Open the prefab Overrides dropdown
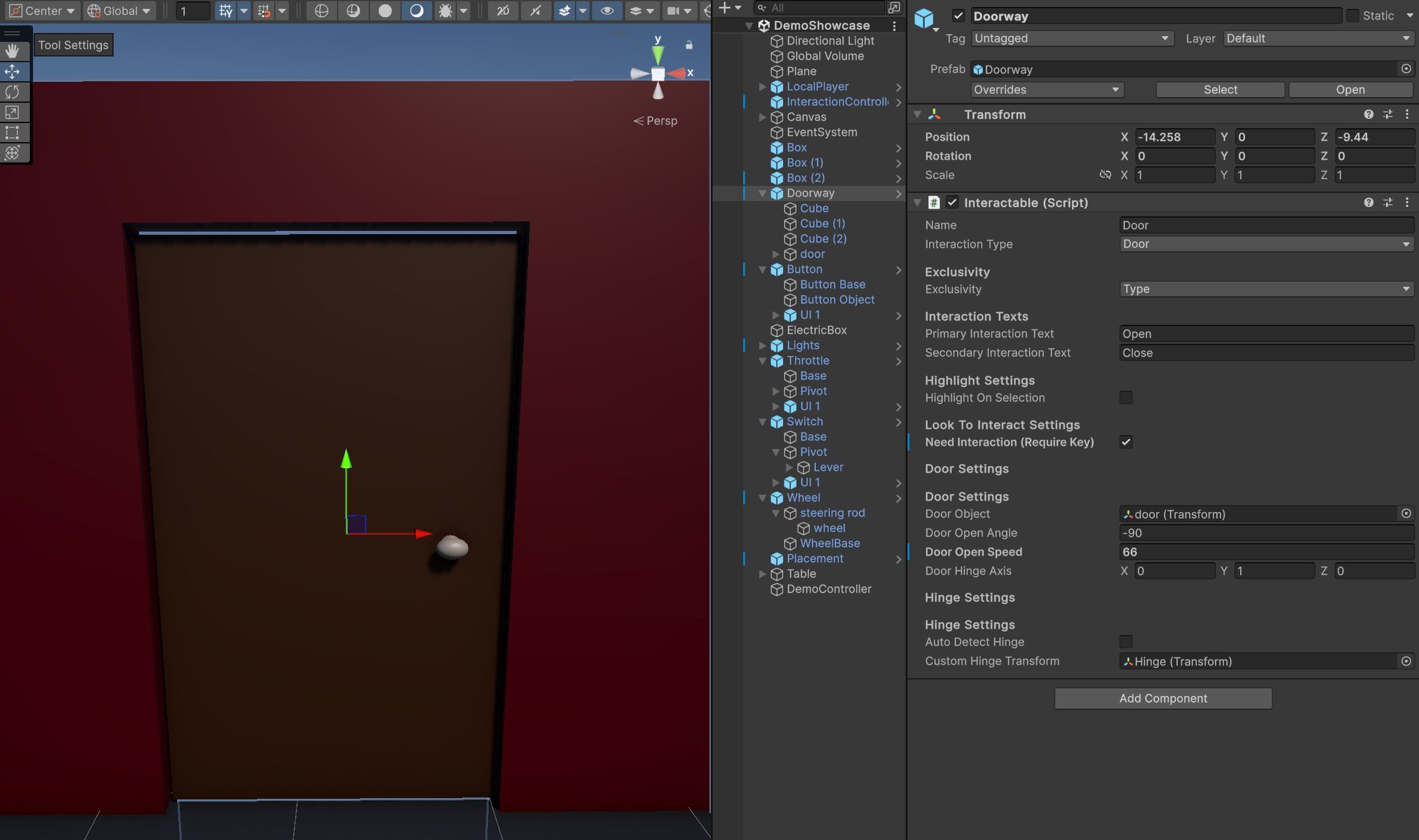Screen dimensions: 1419x840 (1047, 90)
